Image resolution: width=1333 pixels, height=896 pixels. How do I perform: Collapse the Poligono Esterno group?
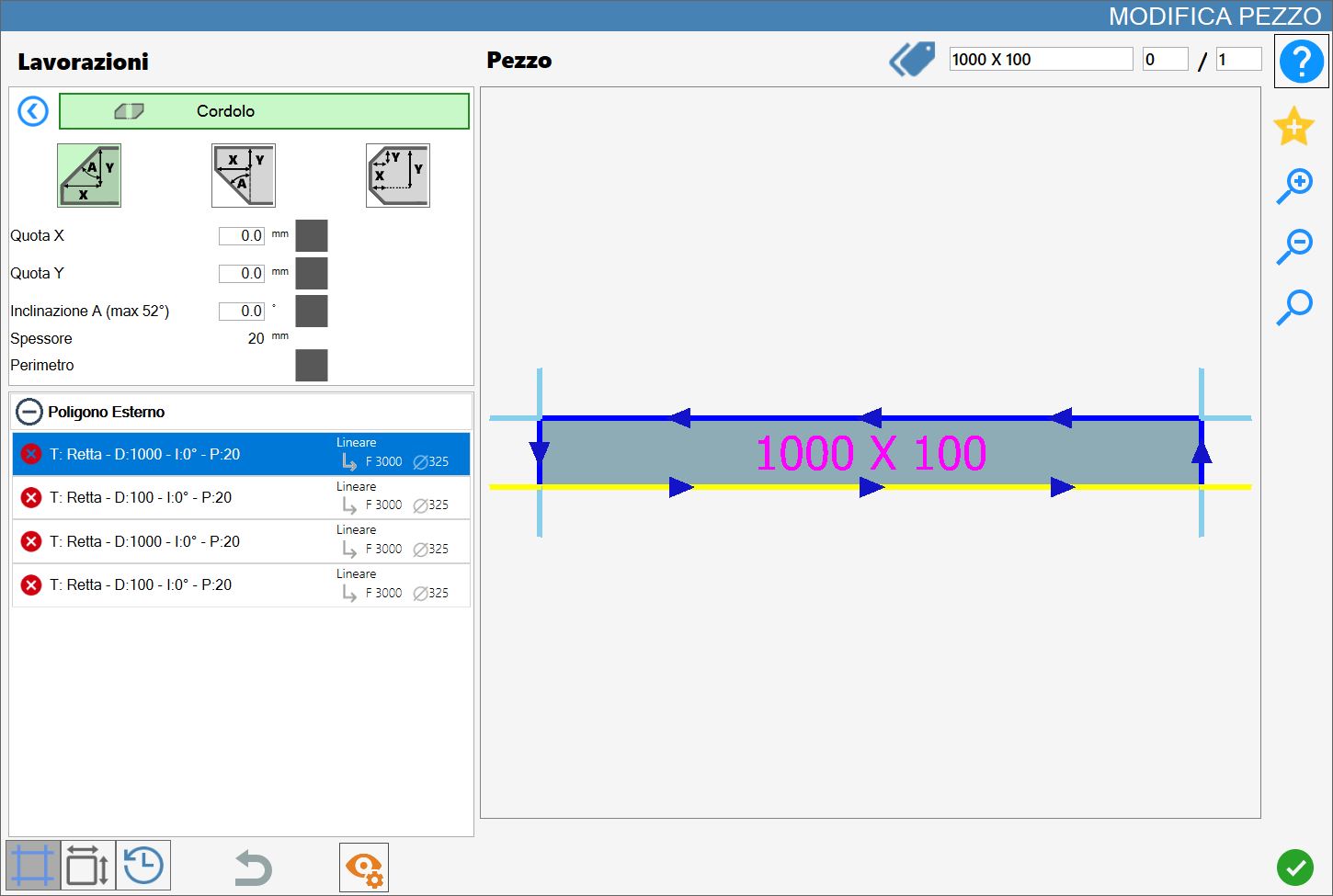coord(29,412)
